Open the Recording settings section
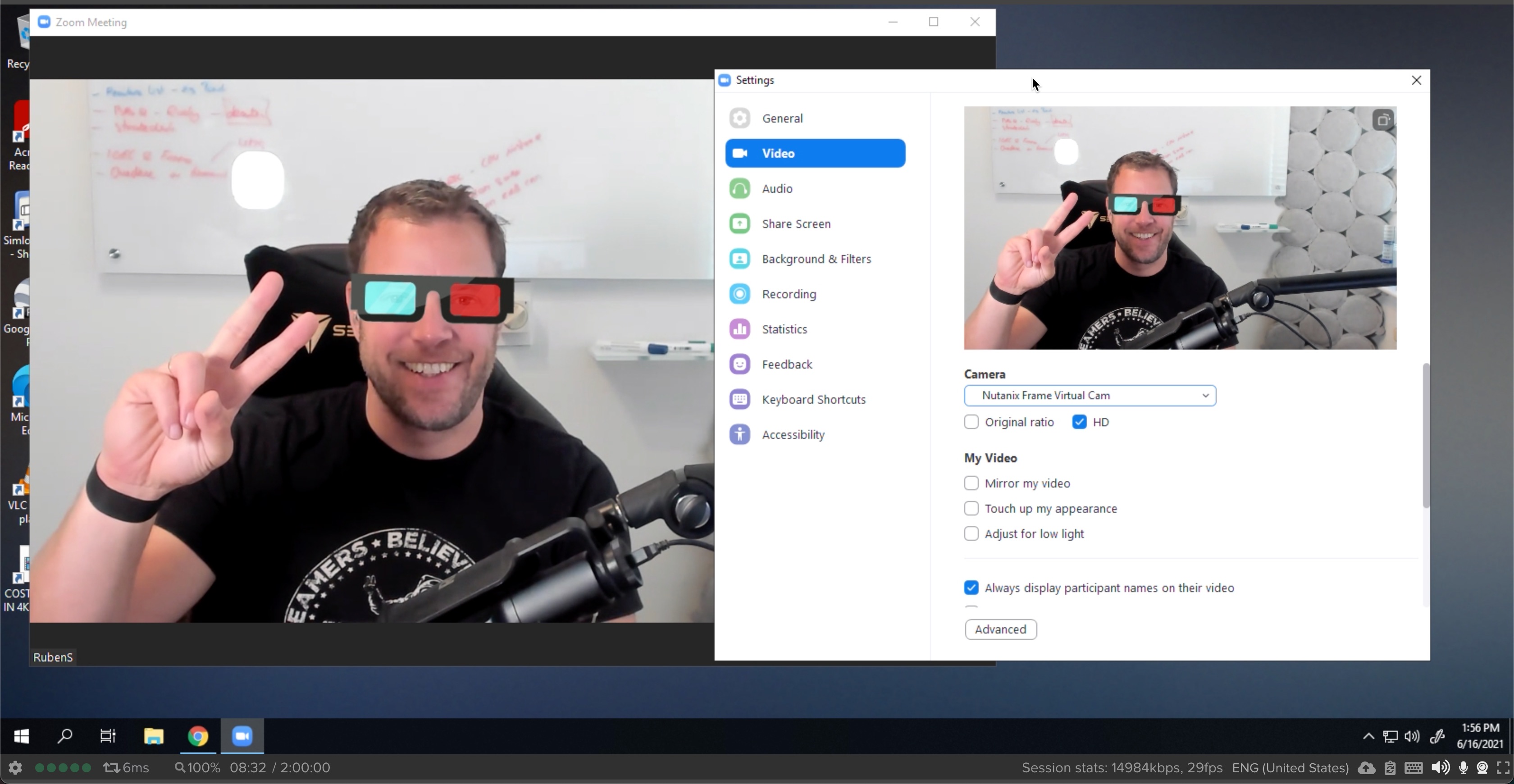This screenshot has height=784, width=1514. [788, 294]
